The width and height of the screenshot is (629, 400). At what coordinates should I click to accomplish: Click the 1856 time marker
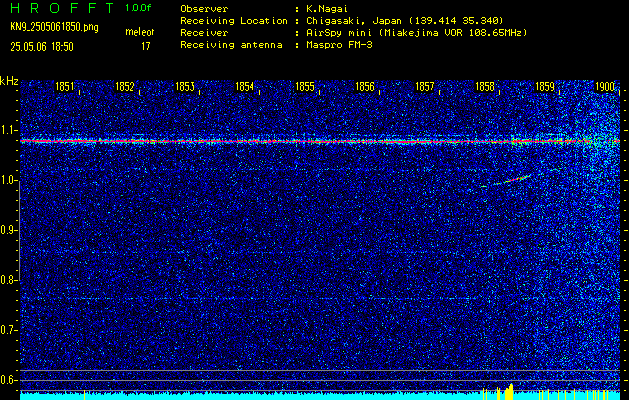(x=365, y=87)
